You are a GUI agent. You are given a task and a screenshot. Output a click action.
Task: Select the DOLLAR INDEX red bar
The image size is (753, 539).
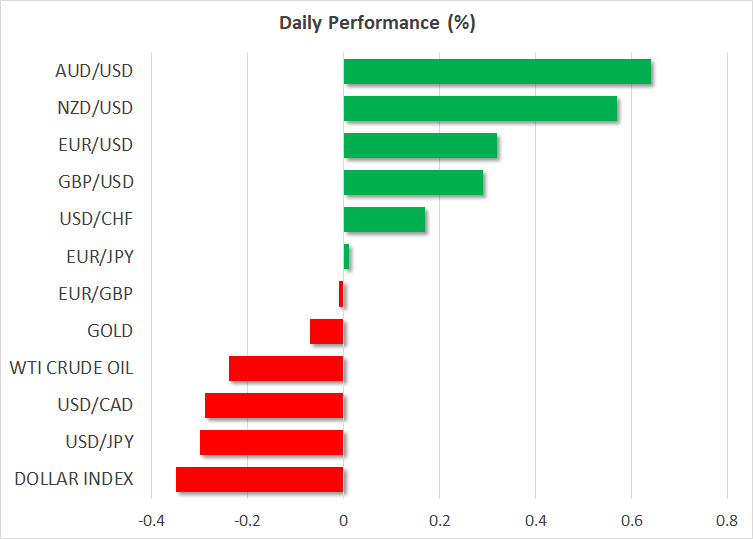point(260,479)
